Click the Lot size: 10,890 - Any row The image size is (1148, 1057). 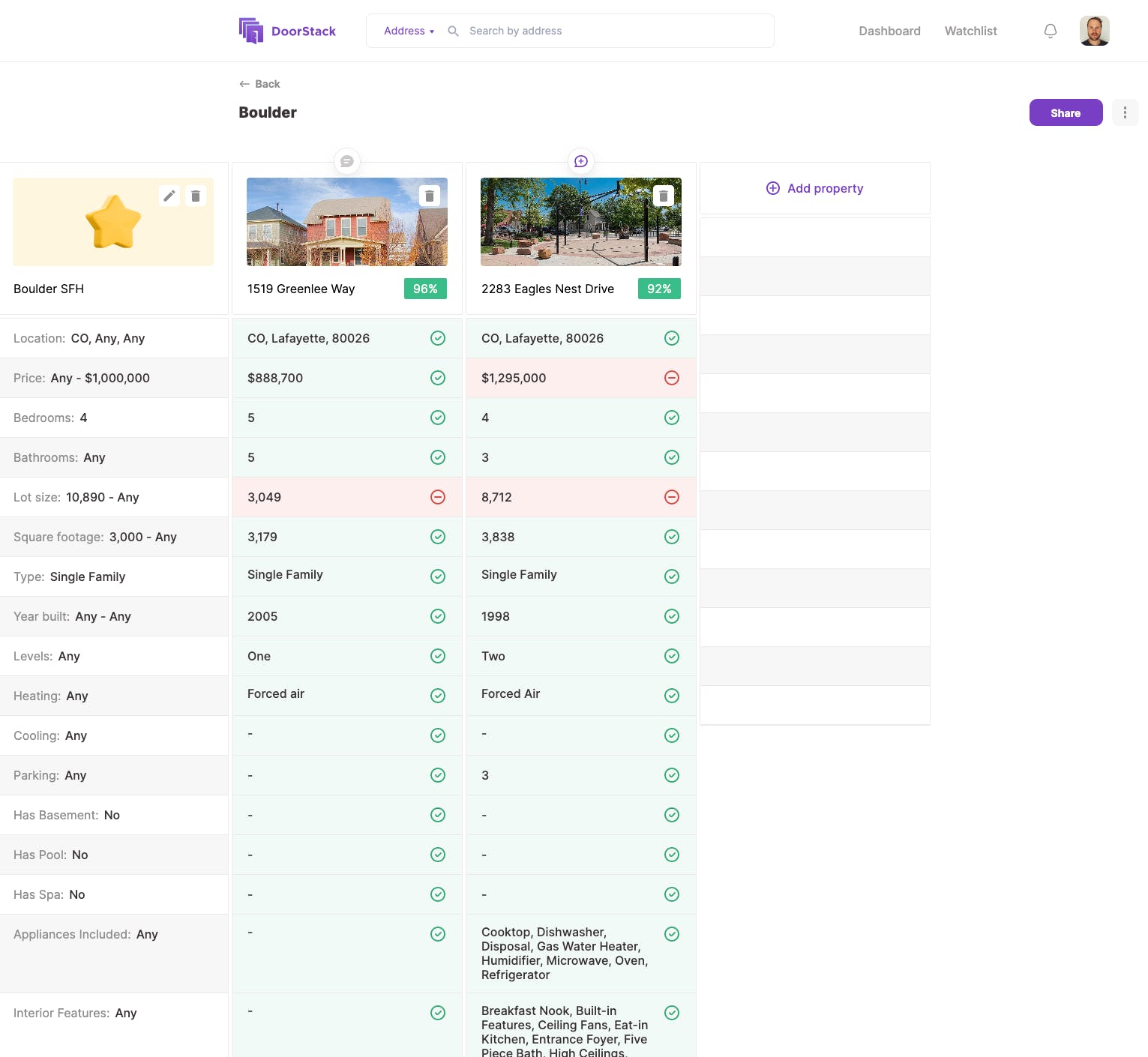(114, 497)
